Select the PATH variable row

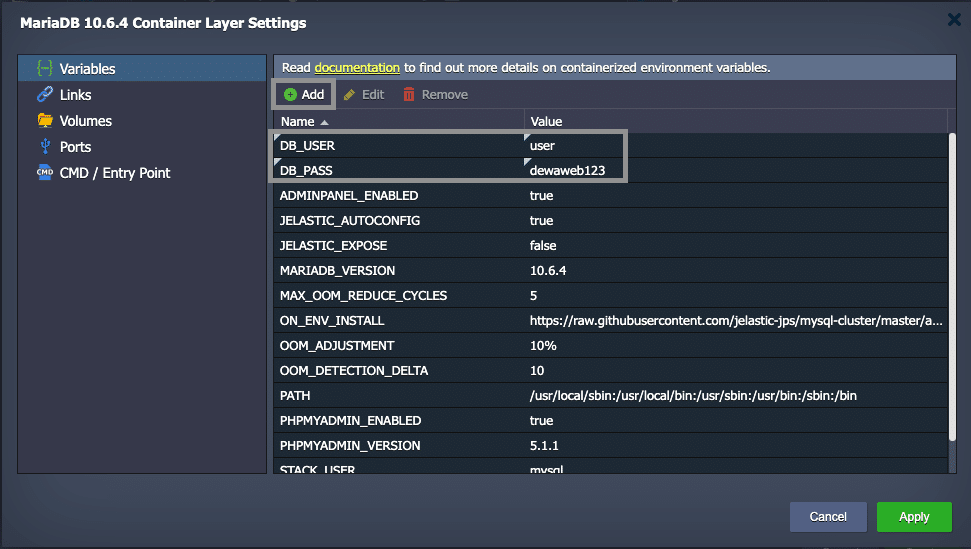[611, 396]
